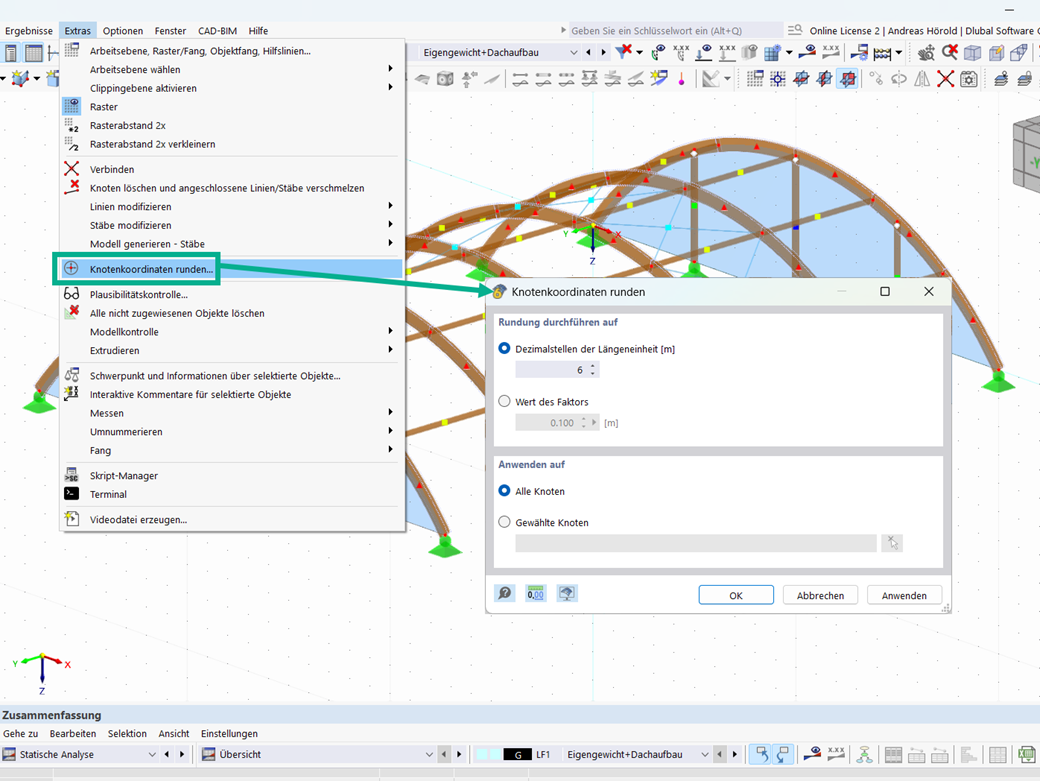
Task: Choose Plausibilitätskontrolle menu entry
Action: point(232,294)
